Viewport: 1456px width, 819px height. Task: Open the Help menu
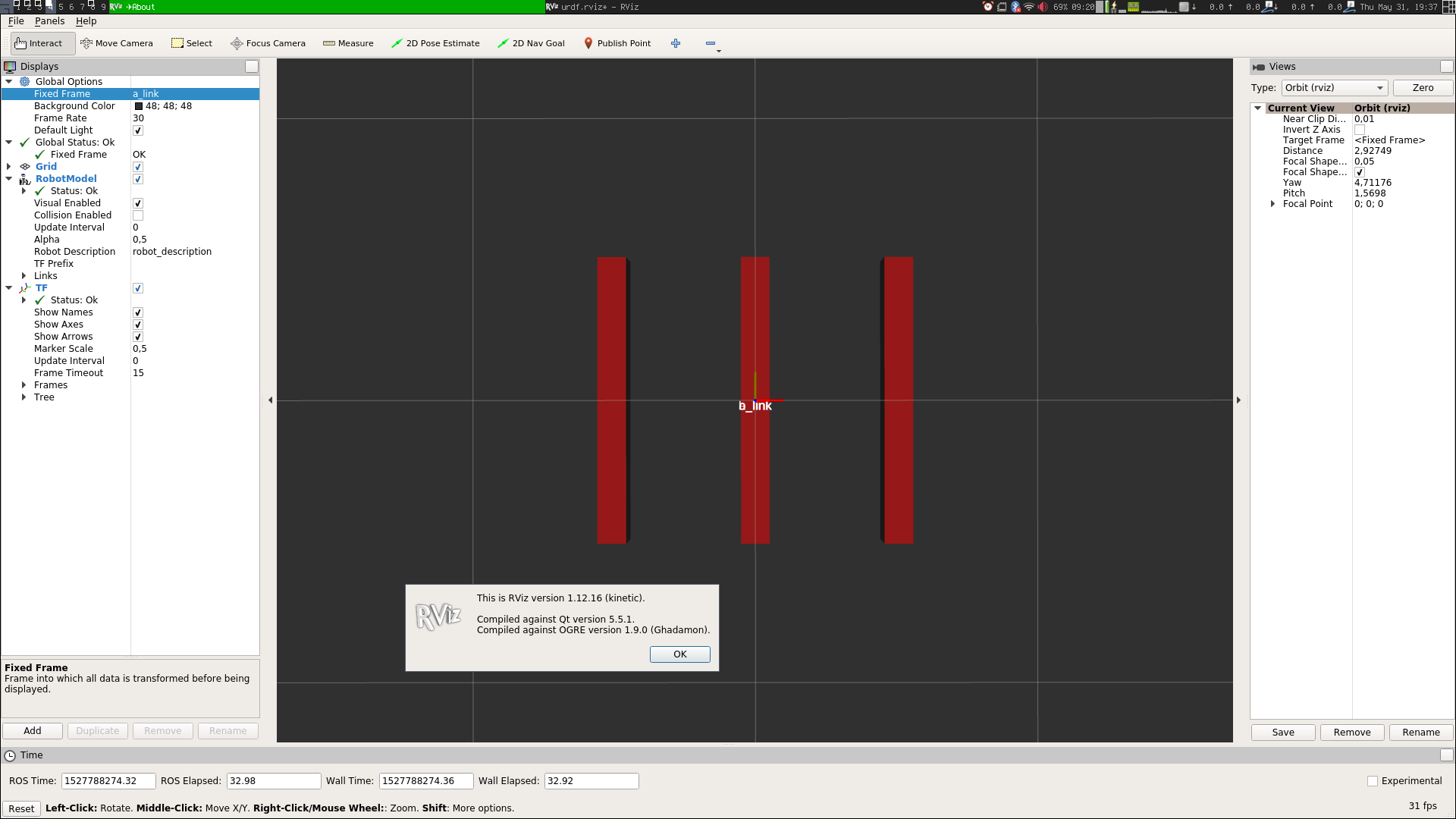(x=86, y=21)
